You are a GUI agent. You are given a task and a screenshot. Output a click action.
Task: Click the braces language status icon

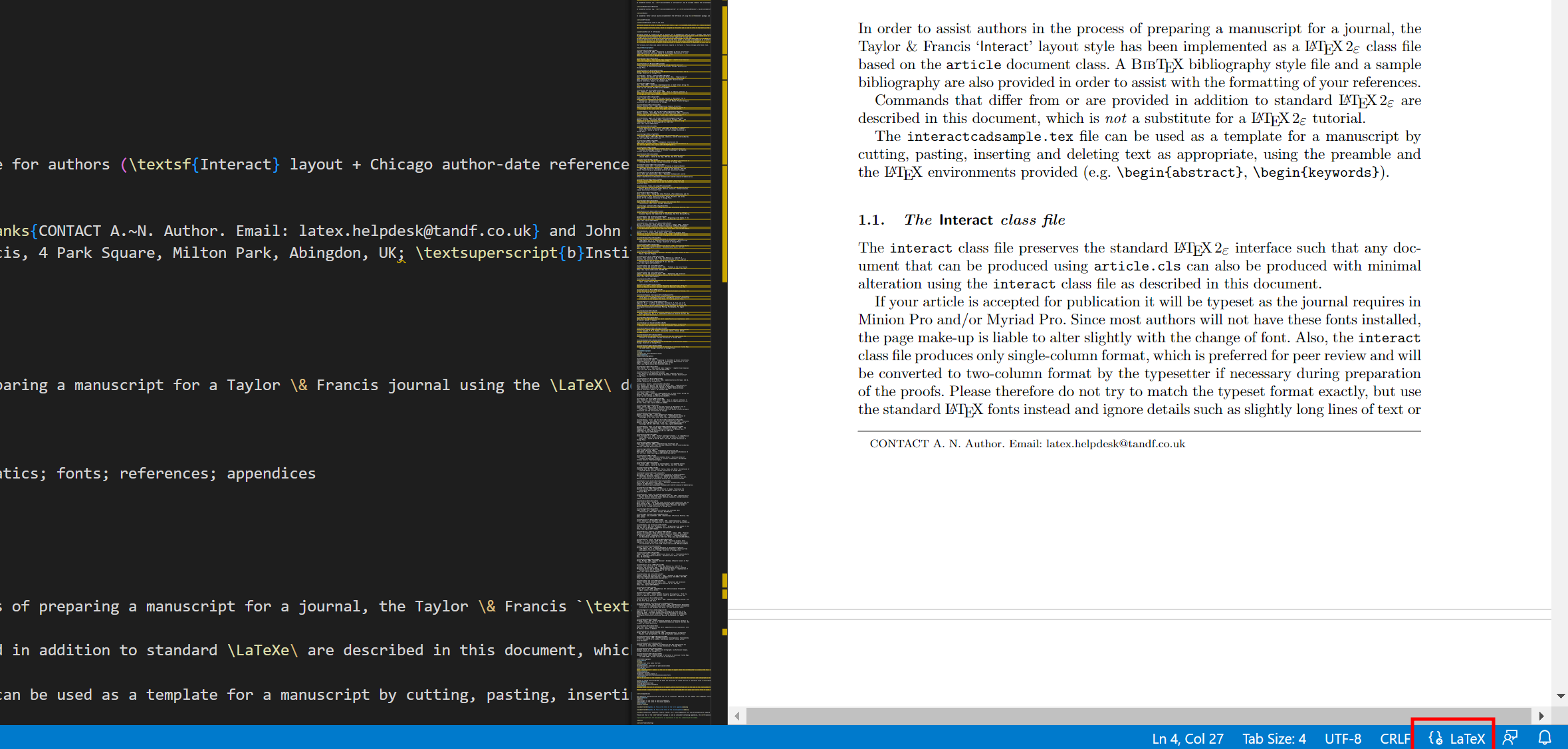(1435, 738)
